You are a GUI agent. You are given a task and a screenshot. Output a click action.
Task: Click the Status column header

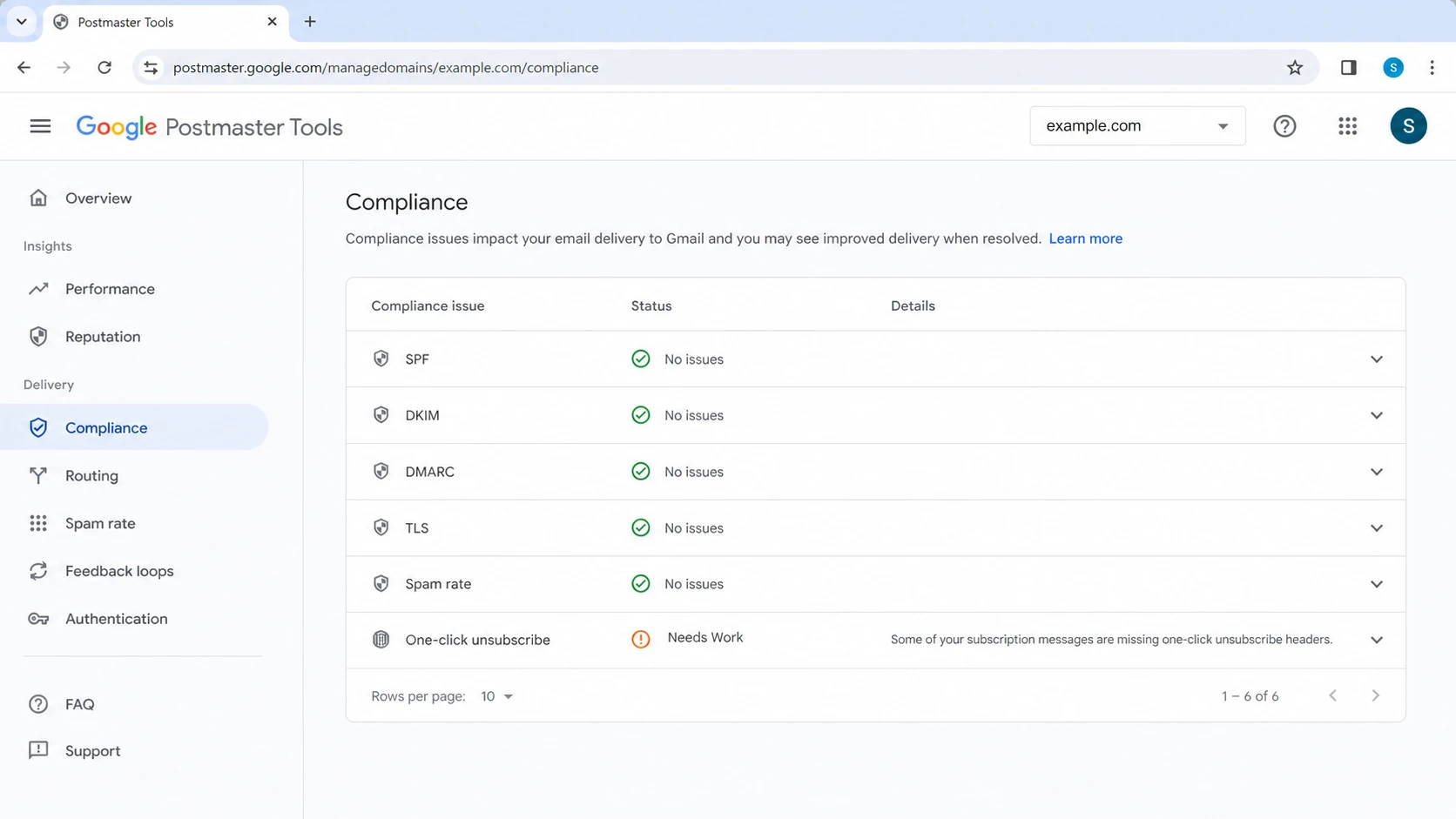pyautogui.click(x=651, y=306)
